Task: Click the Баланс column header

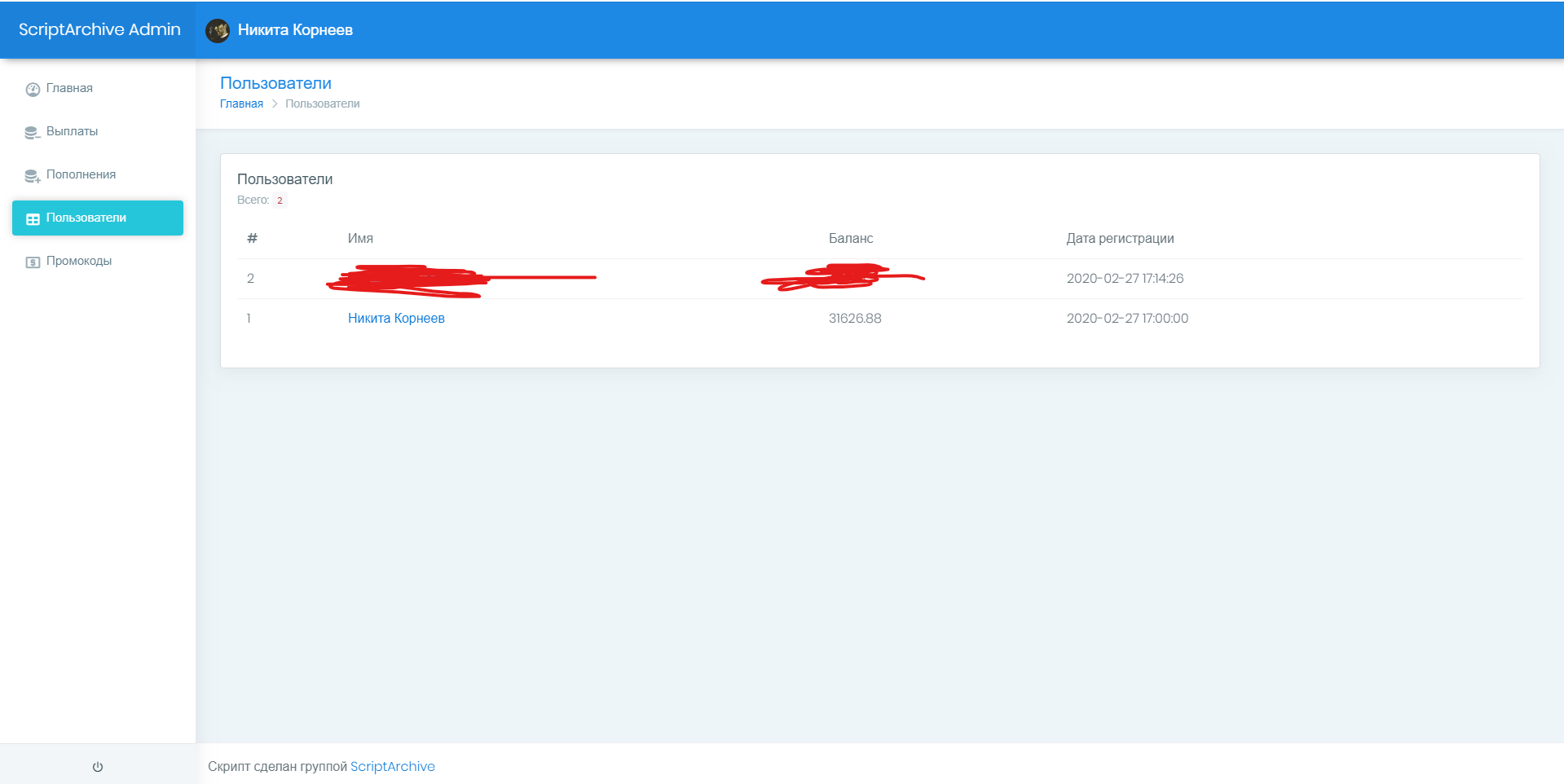Action: point(850,239)
